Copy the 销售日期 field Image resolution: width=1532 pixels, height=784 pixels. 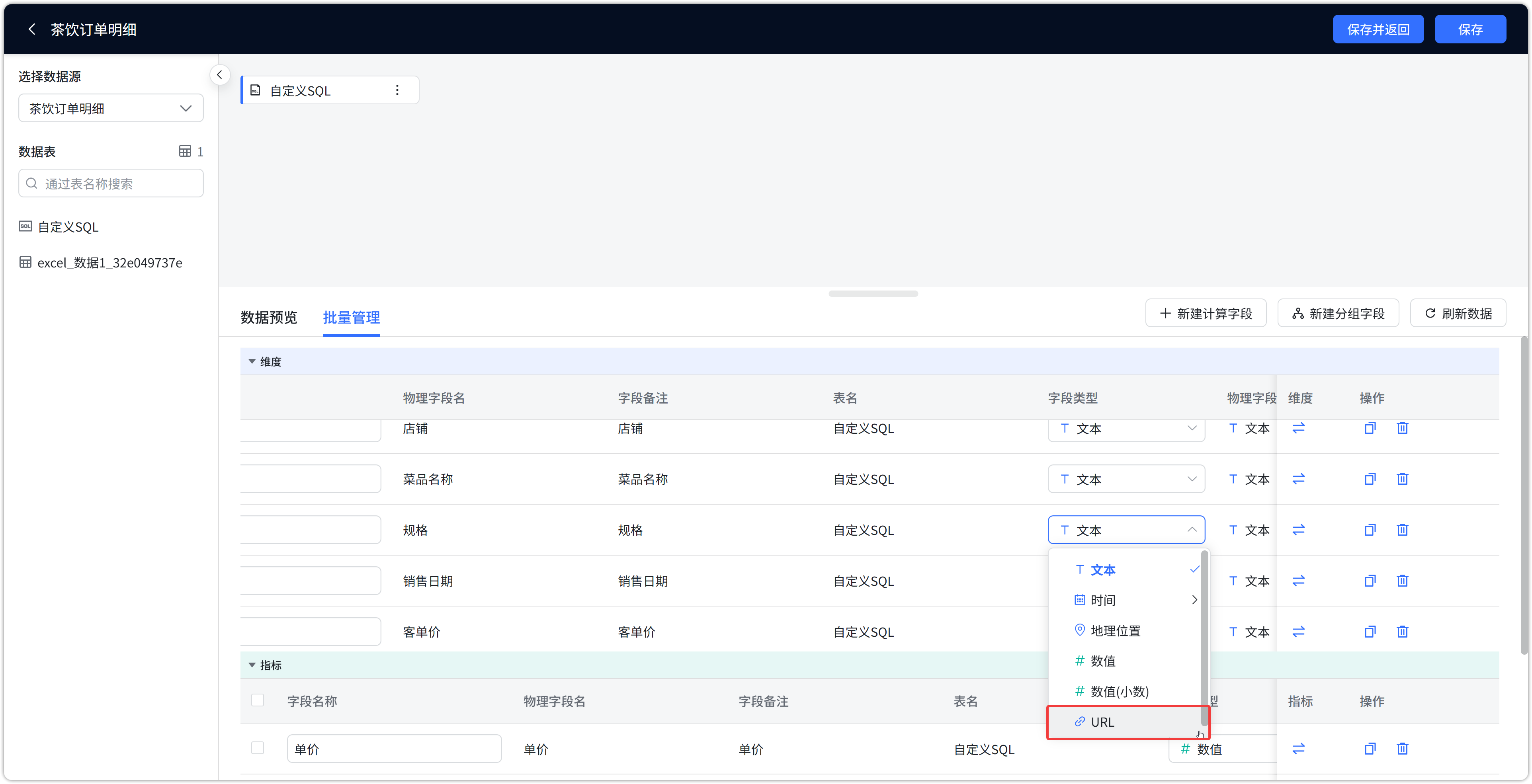[1370, 581]
